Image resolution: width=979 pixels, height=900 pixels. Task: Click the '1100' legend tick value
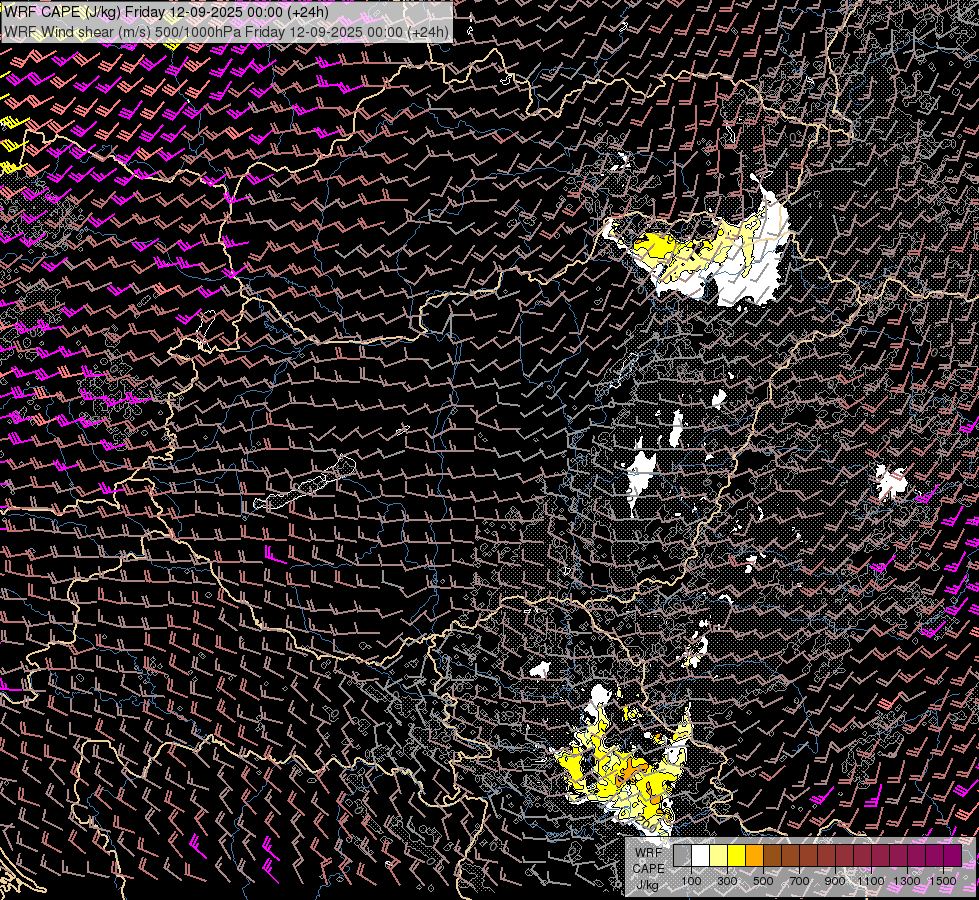870,881
